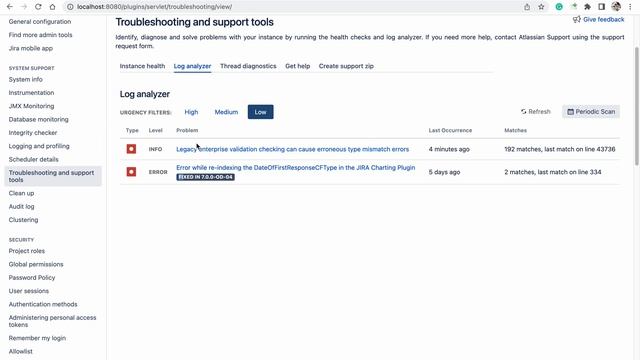Image resolution: width=640 pixels, height=360 pixels.
Task: Click the Matches column header
Action: (516, 130)
